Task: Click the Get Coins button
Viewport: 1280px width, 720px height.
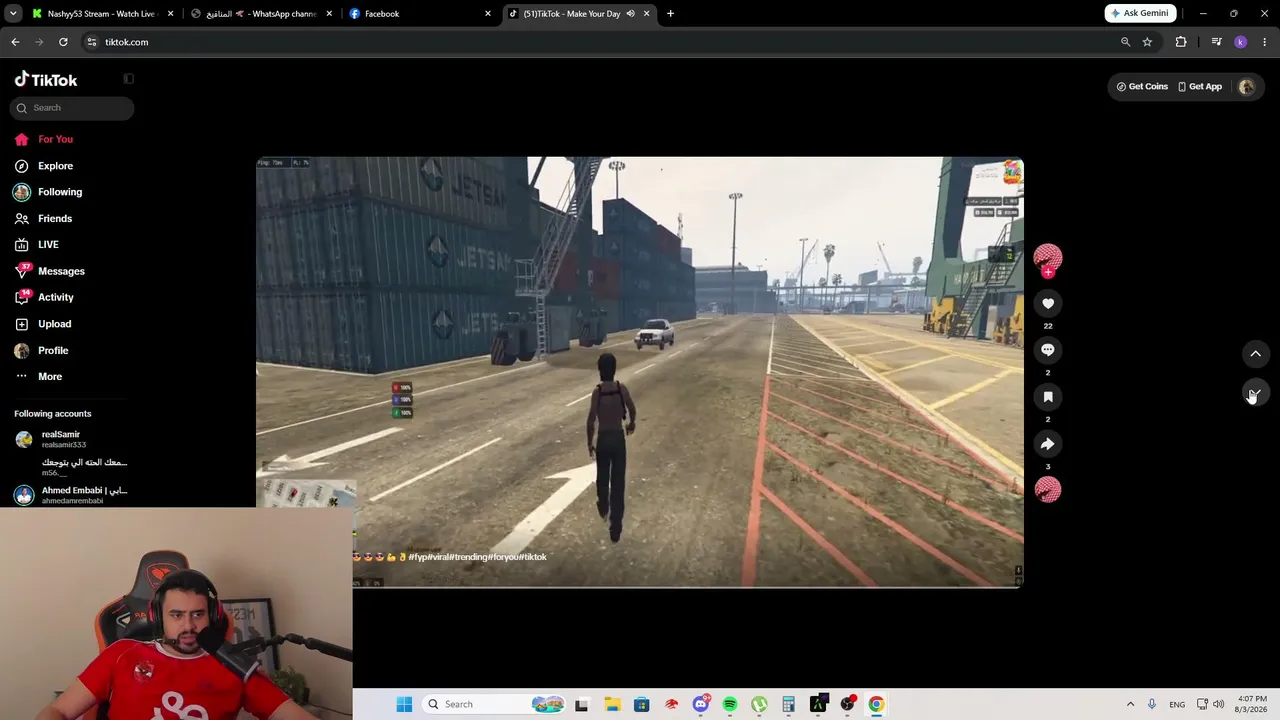Action: pyautogui.click(x=1142, y=87)
